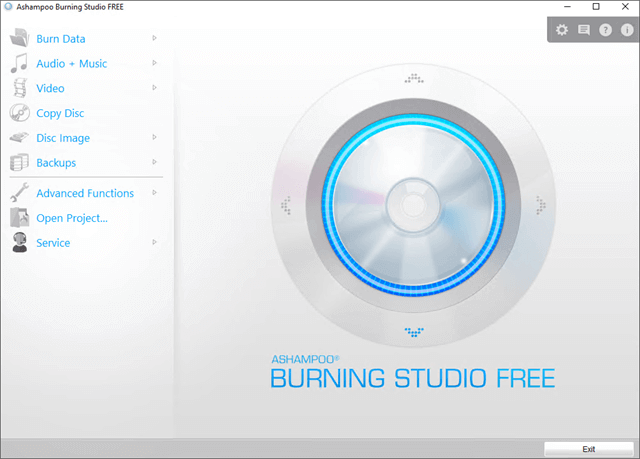Open the Disc Image menu entry

(x=63, y=138)
